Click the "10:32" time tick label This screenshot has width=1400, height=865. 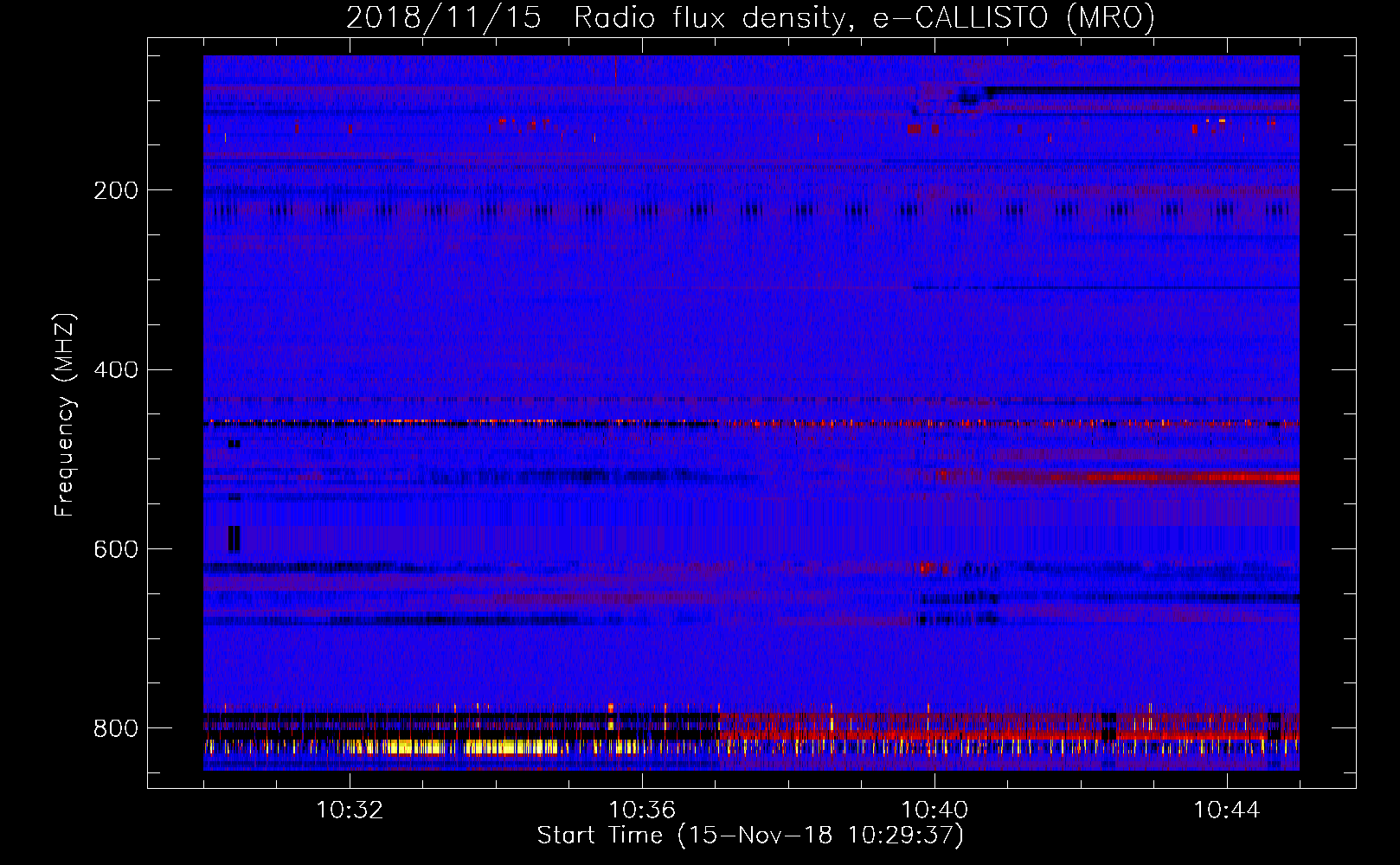350,811
